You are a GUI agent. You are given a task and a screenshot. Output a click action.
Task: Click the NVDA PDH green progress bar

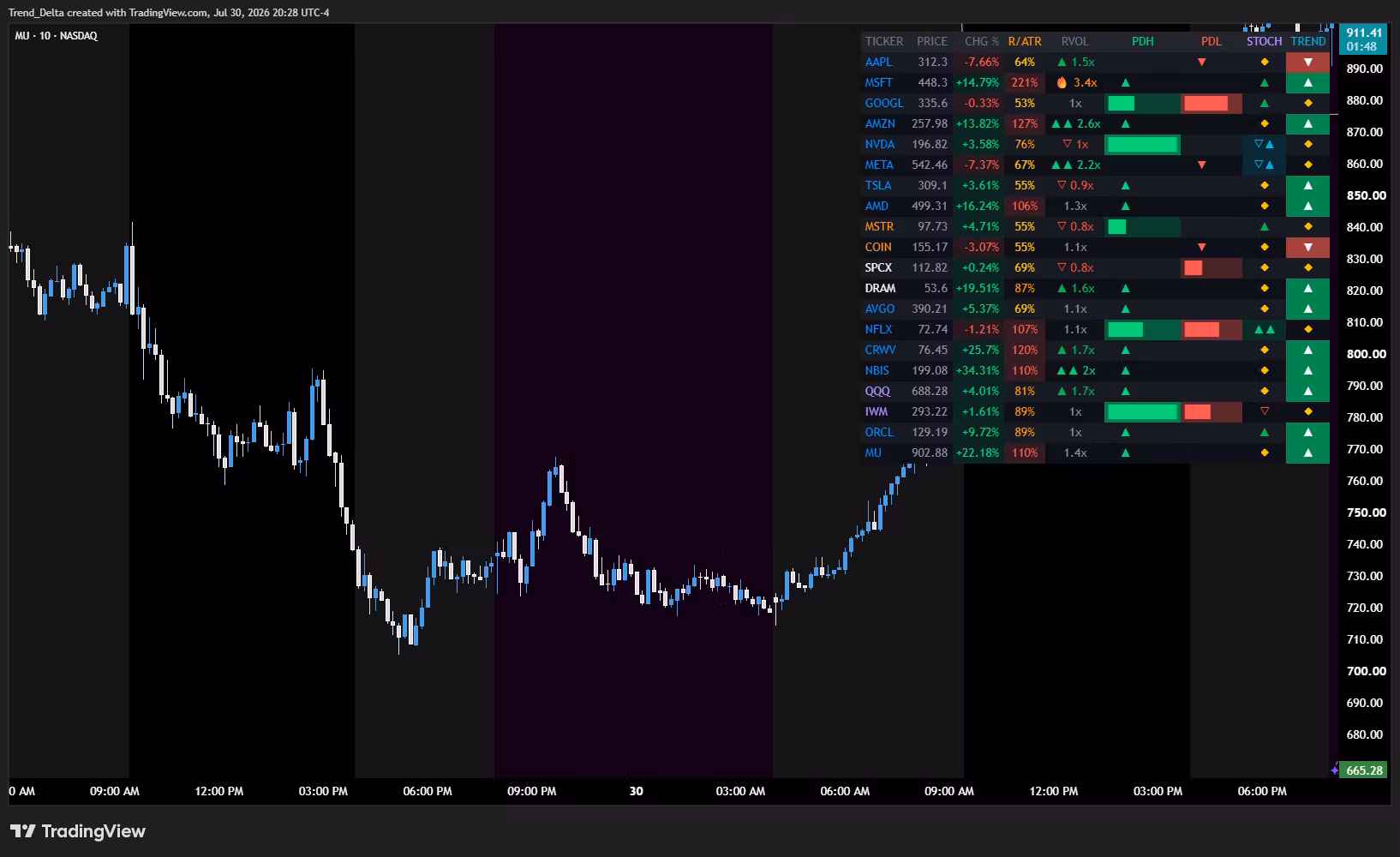(x=1142, y=144)
